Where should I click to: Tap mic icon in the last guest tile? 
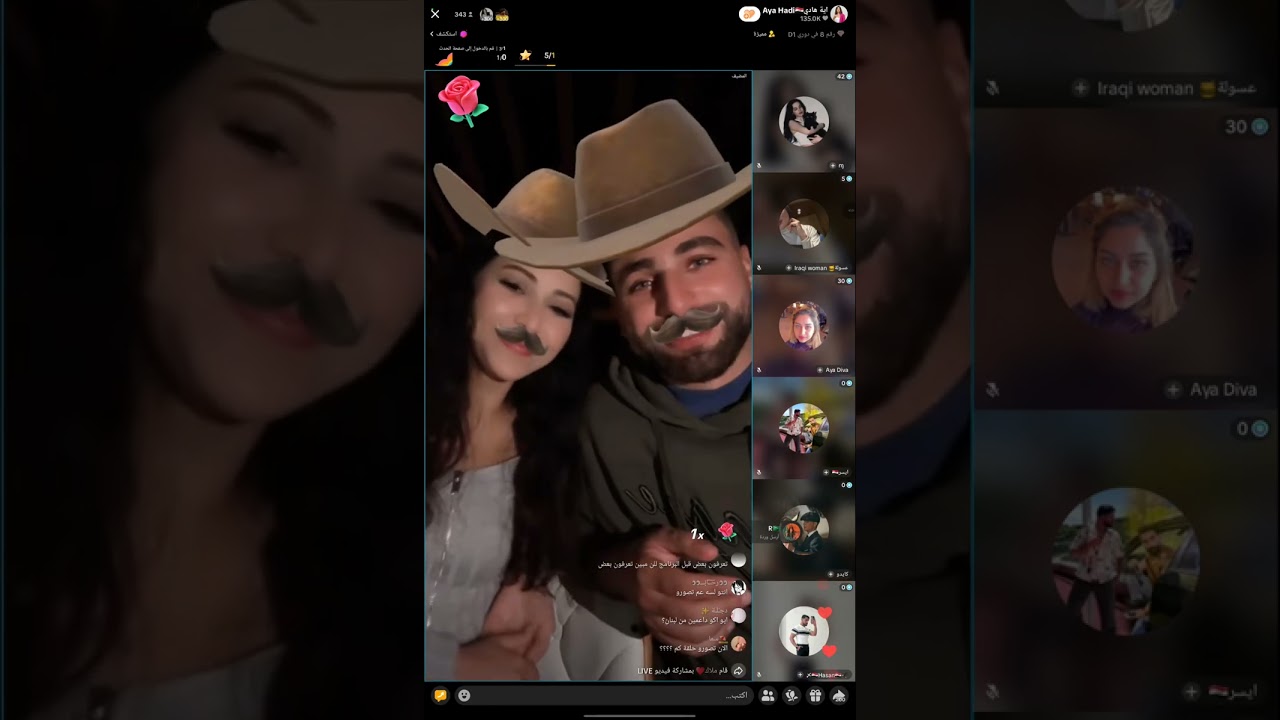pyautogui.click(x=759, y=675)
